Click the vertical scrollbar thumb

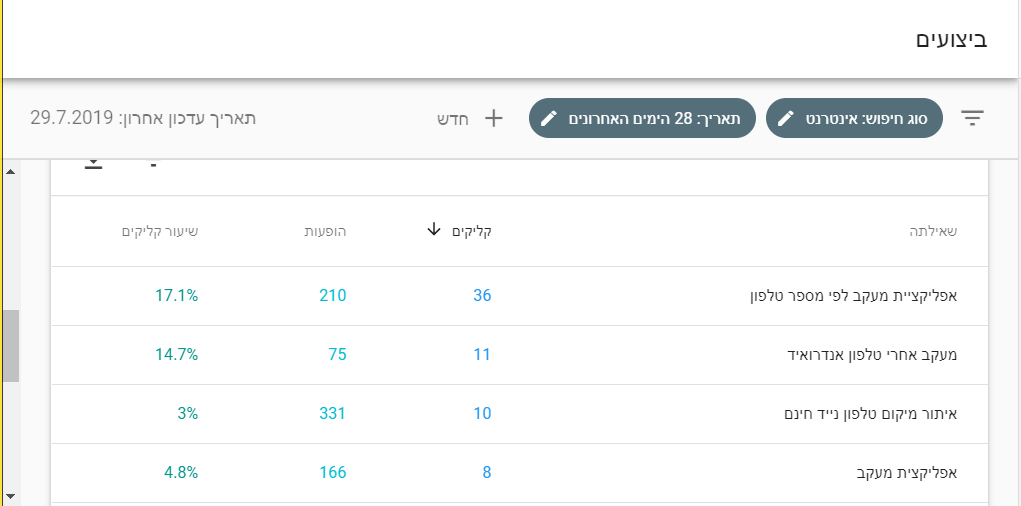(10, 346)
